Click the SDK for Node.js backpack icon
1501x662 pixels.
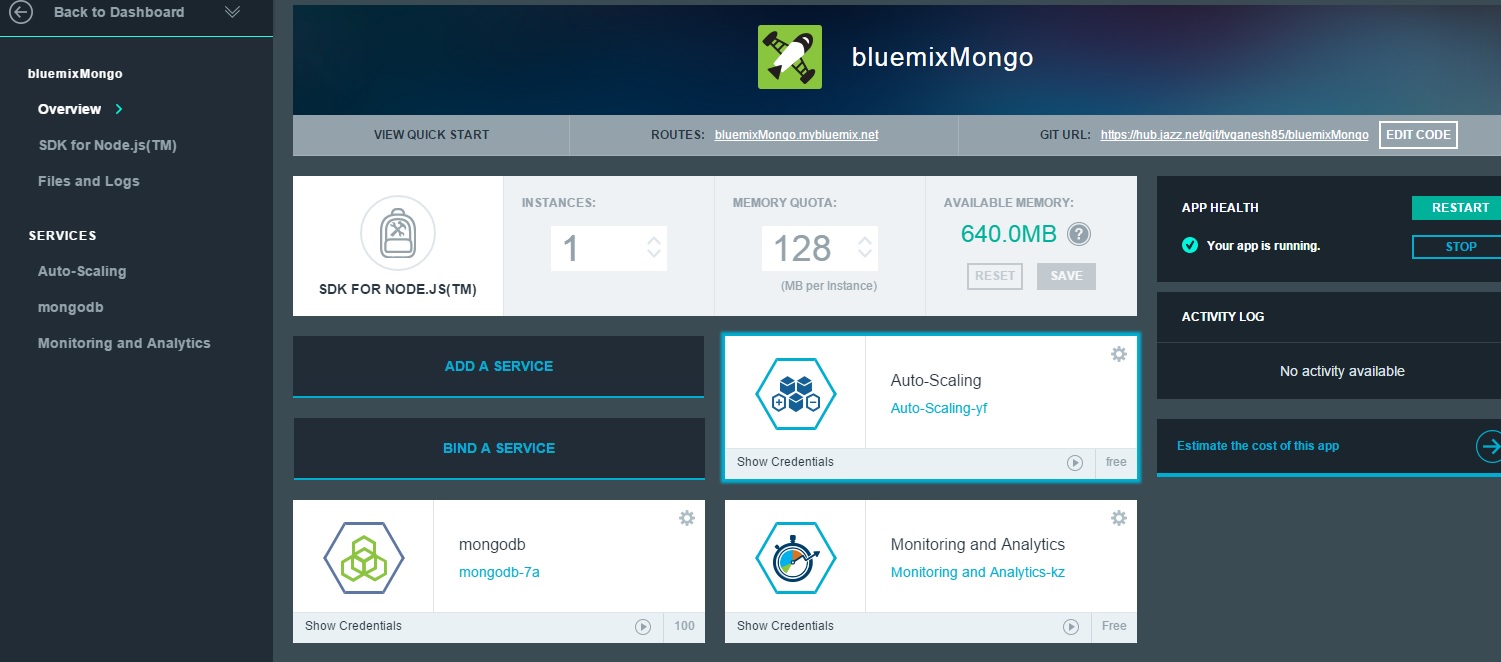[397, 233]
